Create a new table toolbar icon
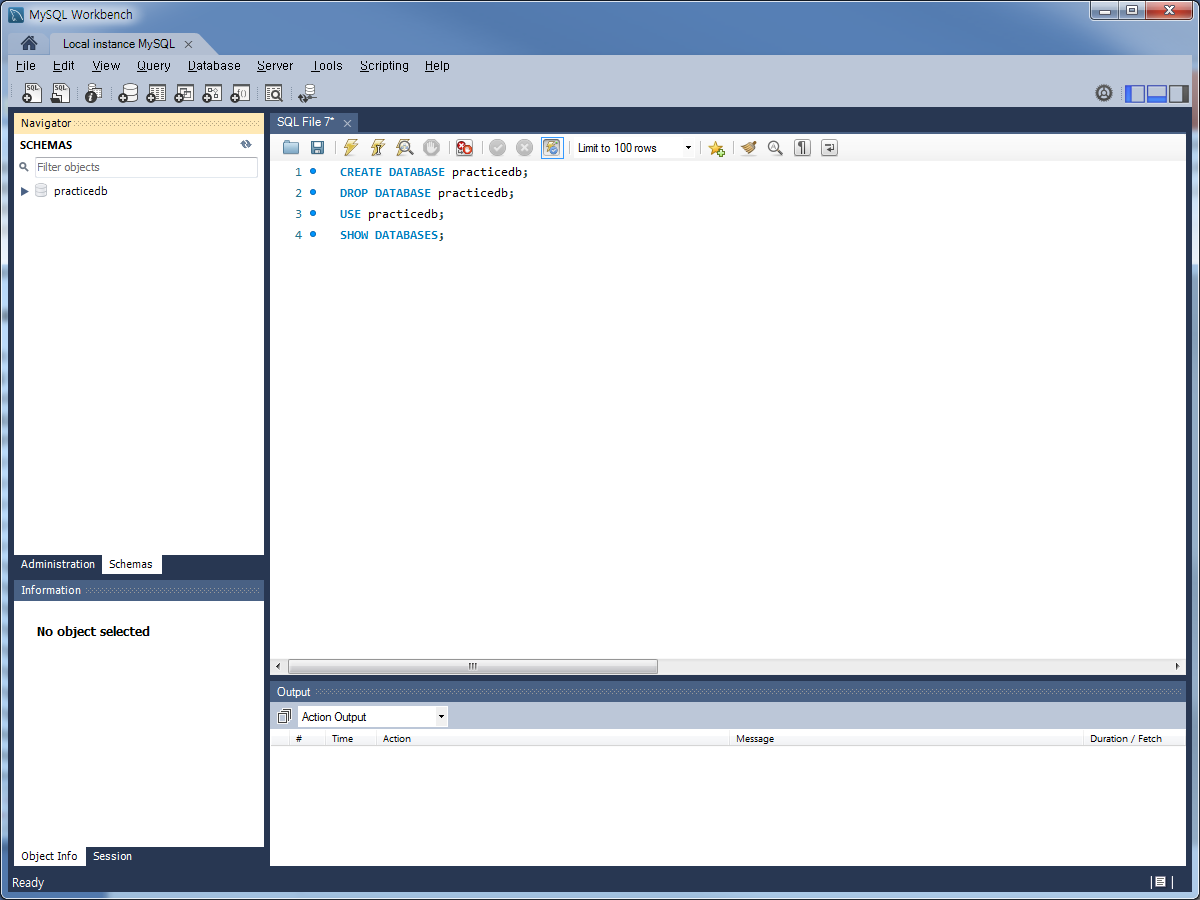 pos(156,93)
